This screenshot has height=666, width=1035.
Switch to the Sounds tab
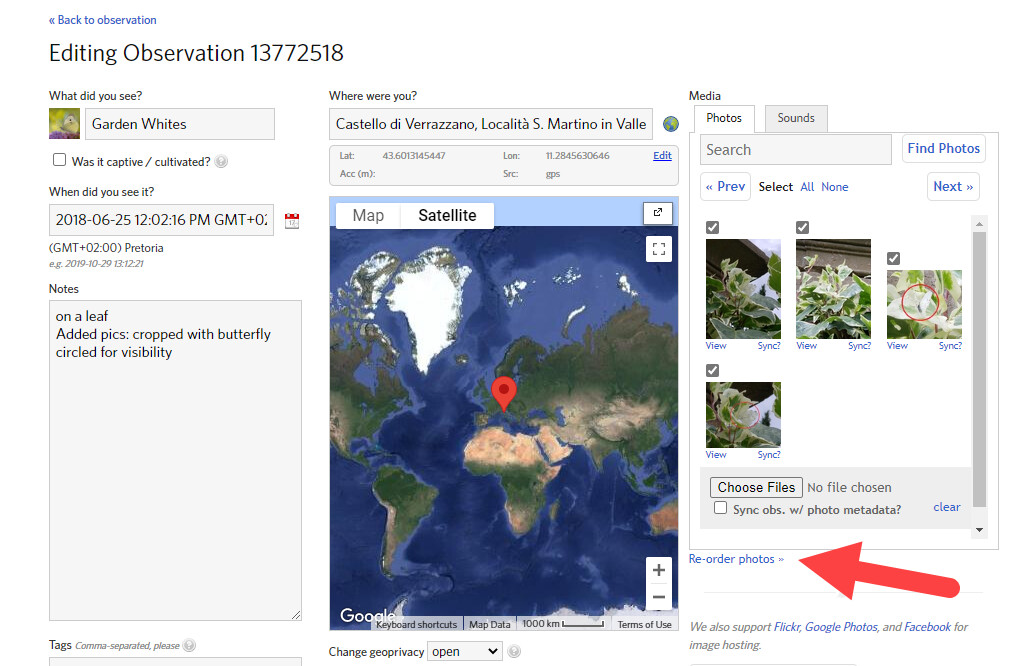coord(796,118)
